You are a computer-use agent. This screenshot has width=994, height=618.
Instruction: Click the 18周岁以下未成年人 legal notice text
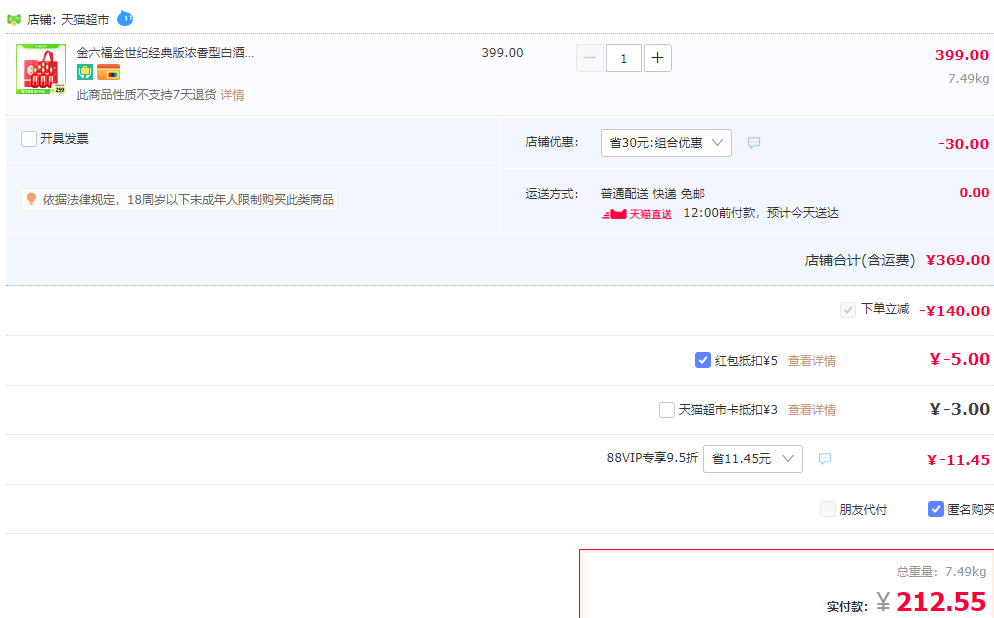188,200
